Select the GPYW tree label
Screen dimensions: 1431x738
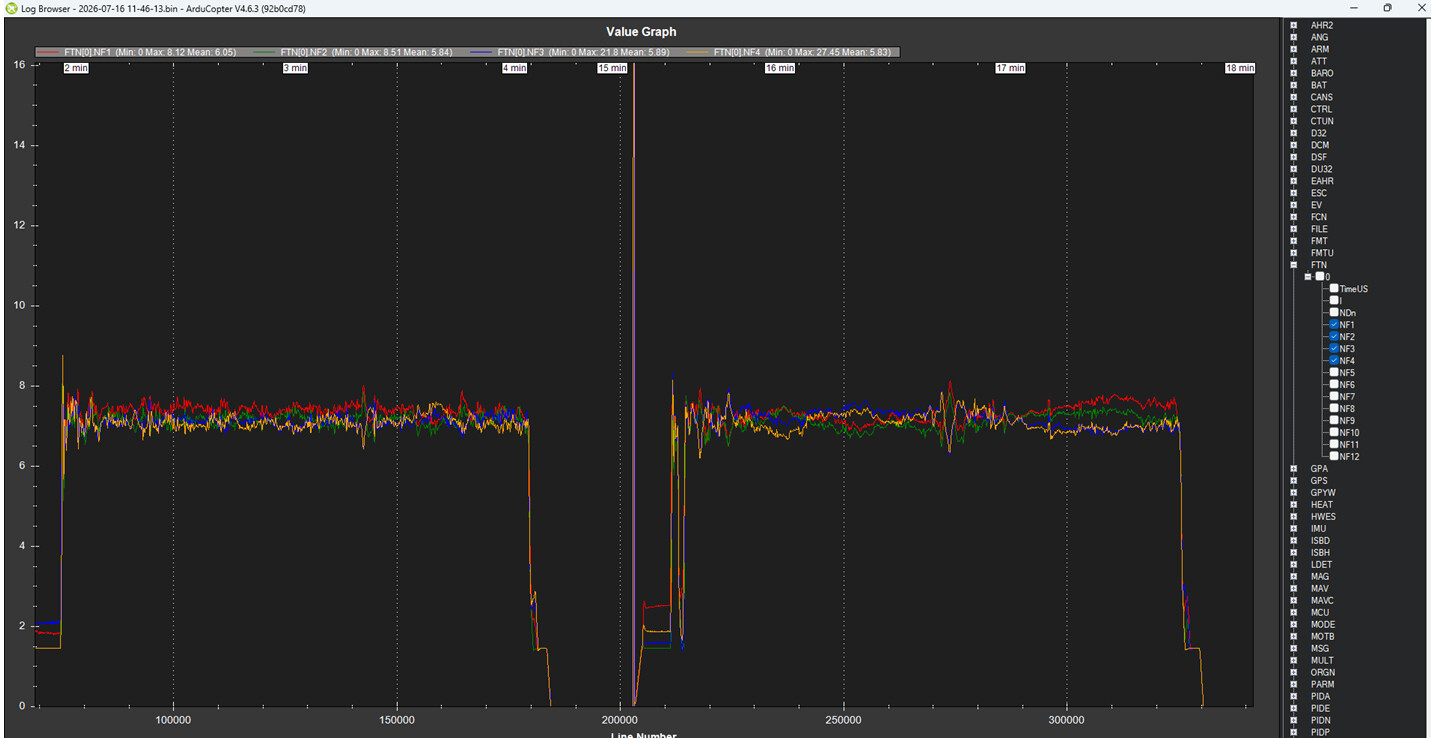1323,493
